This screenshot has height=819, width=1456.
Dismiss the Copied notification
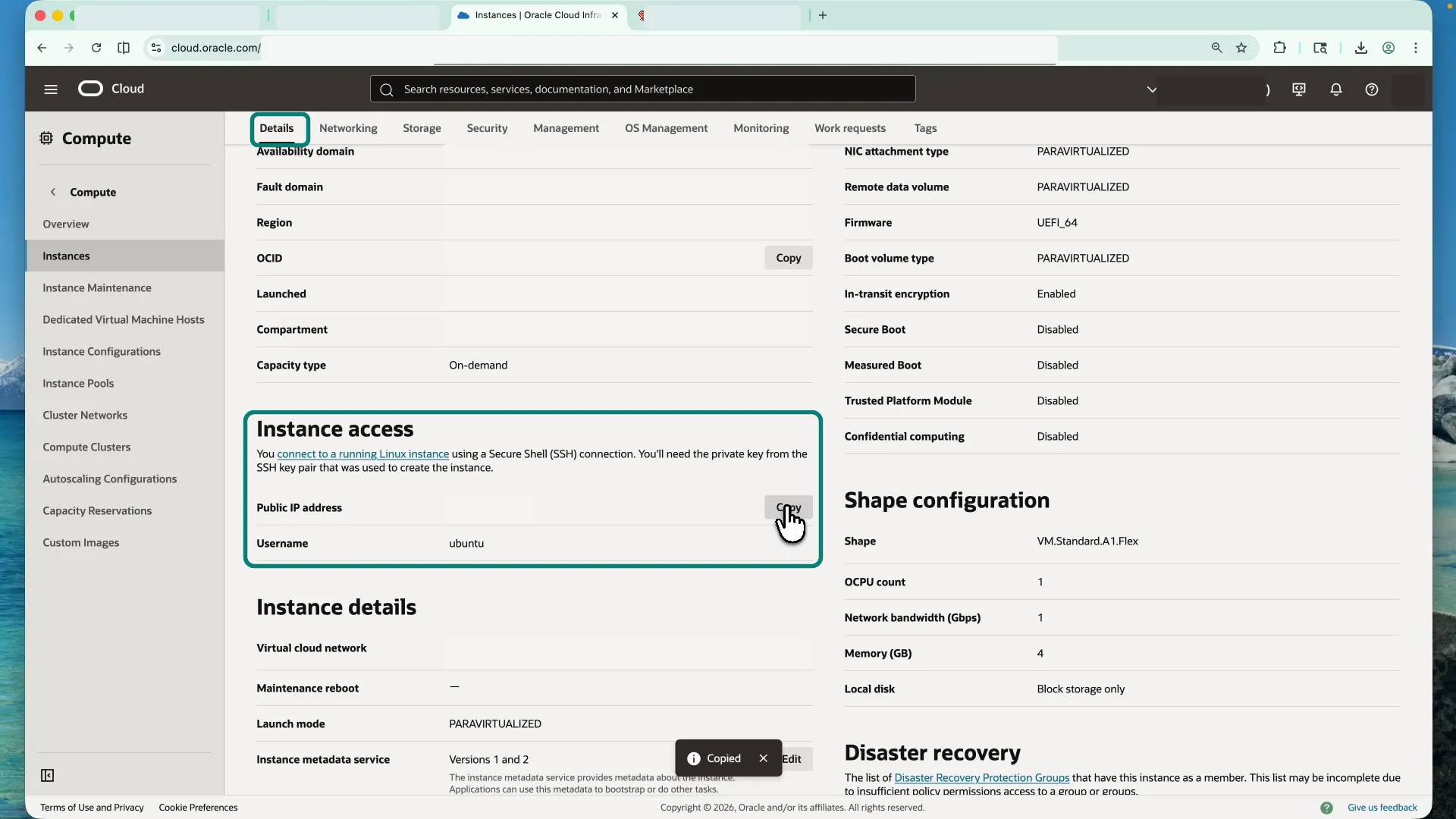point(764,758)
